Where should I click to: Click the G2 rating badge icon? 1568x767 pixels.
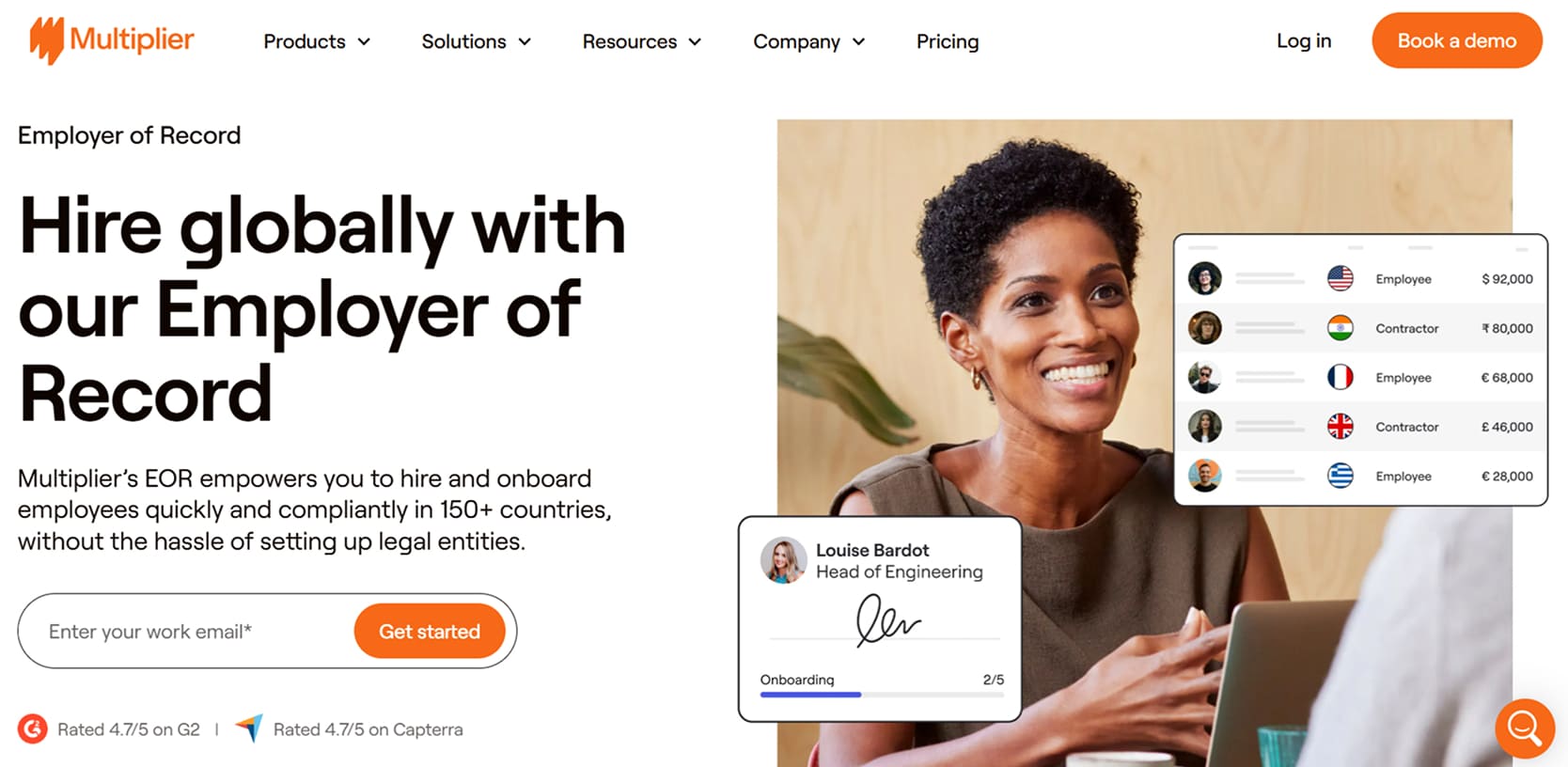click(33, 729)
